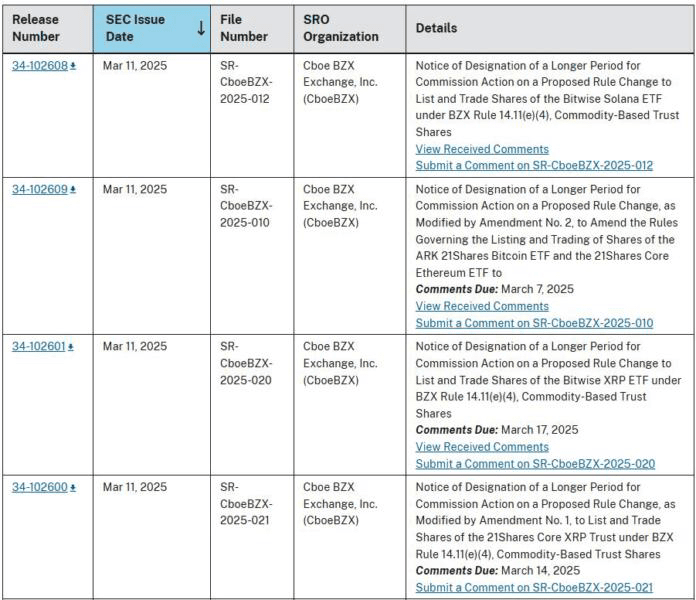This screenshot has height=600, width=696.
Task: Submit a Comment on SR-CboeBZX-2025-010
Action: point(534,323)
